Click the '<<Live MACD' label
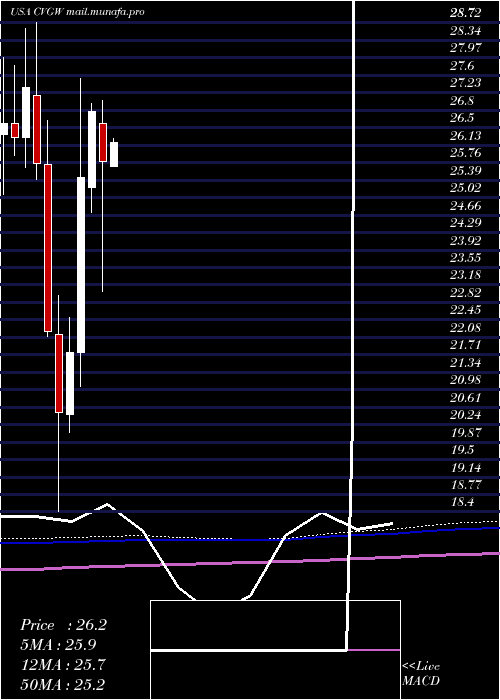Viewport: 500px width, 700px height. [421, 674]
